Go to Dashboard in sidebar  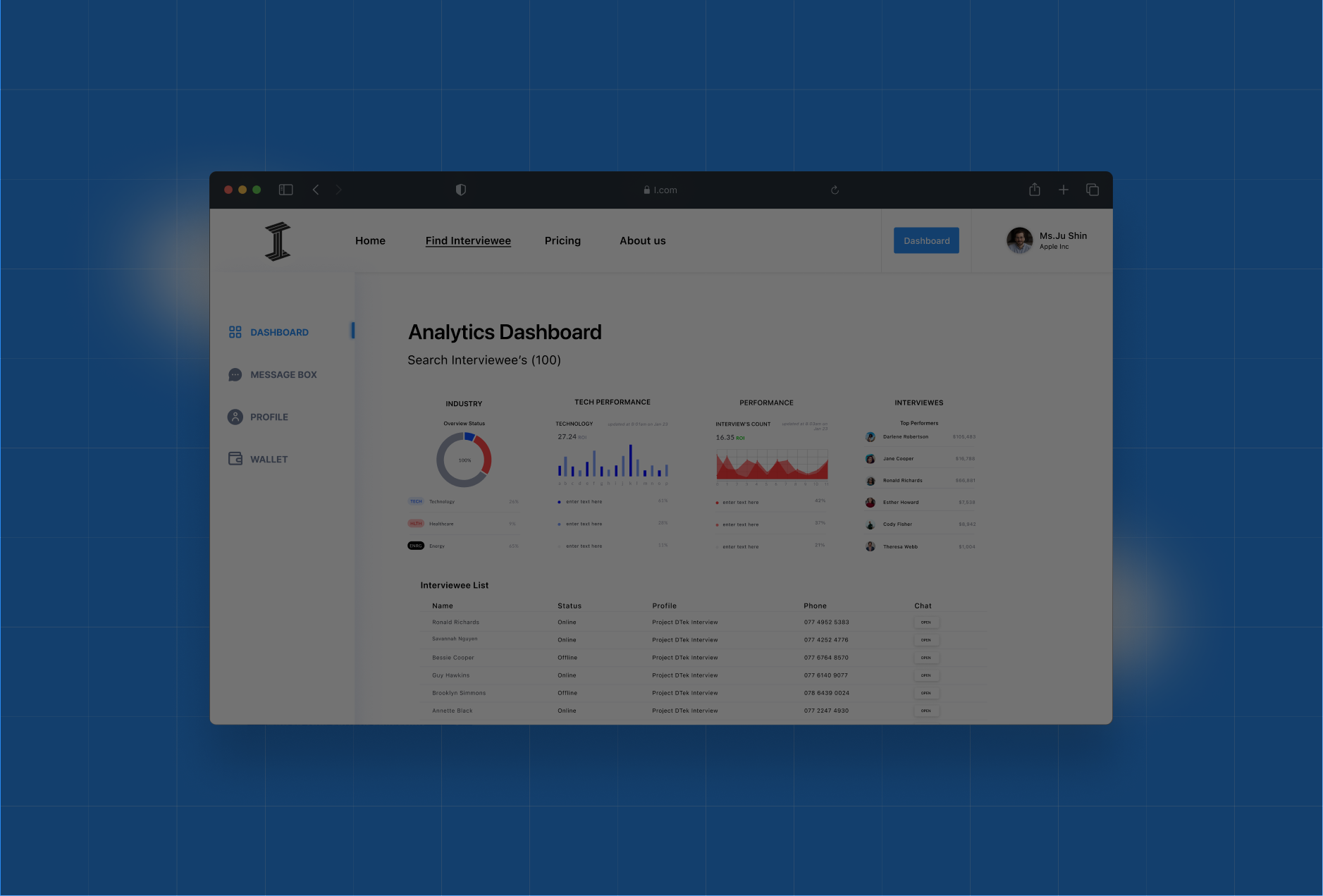[278, 332]
